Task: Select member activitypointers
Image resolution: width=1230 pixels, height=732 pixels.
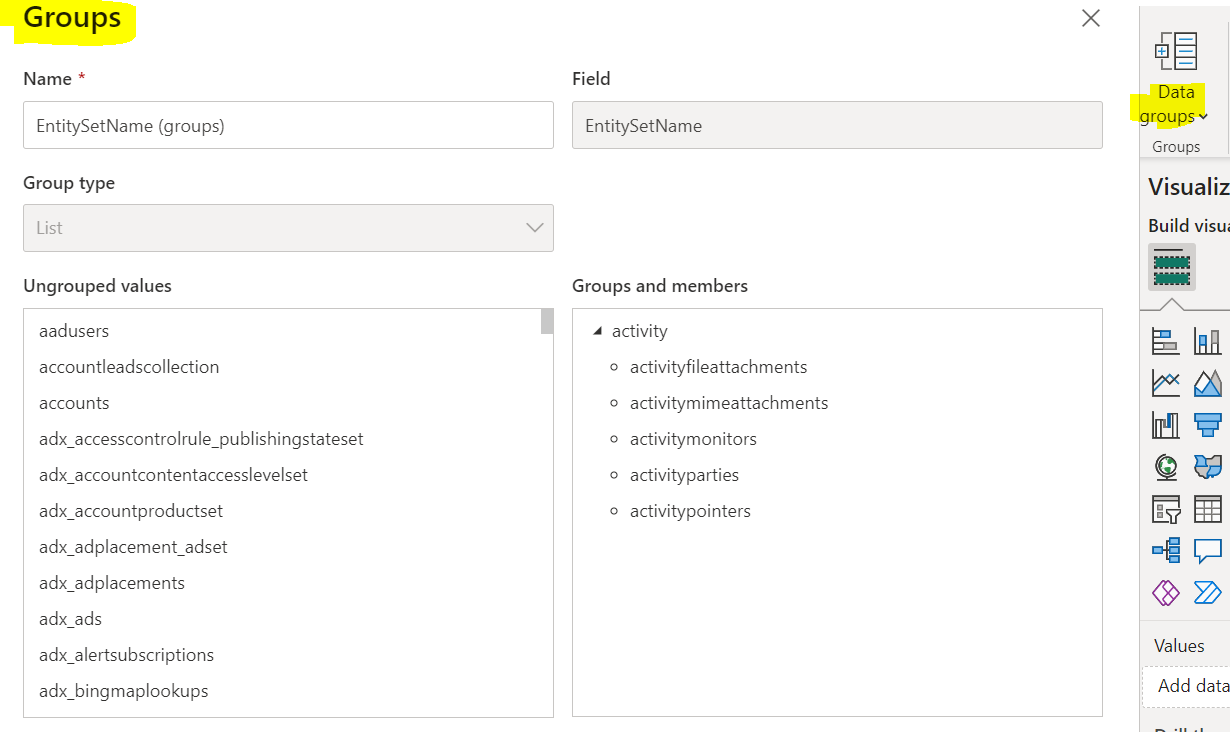Action: click(x=690, y=511)
